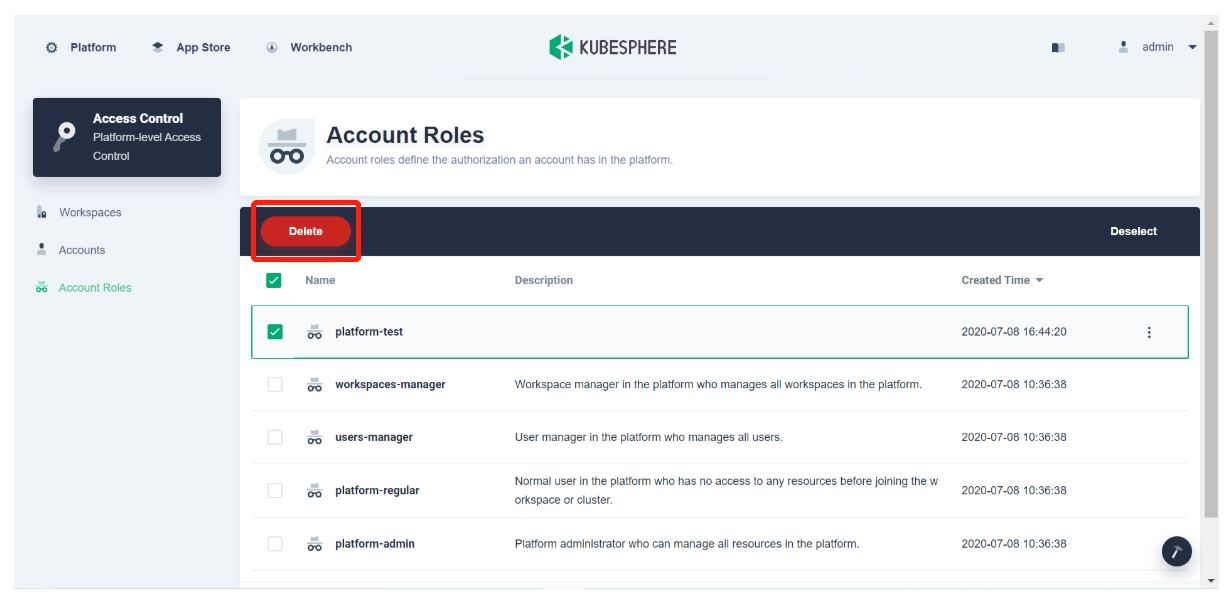The width and height of the screenshot is (1227, 600).
Task: Sort by Created Time column arrow
Action: click(1039, 280)
